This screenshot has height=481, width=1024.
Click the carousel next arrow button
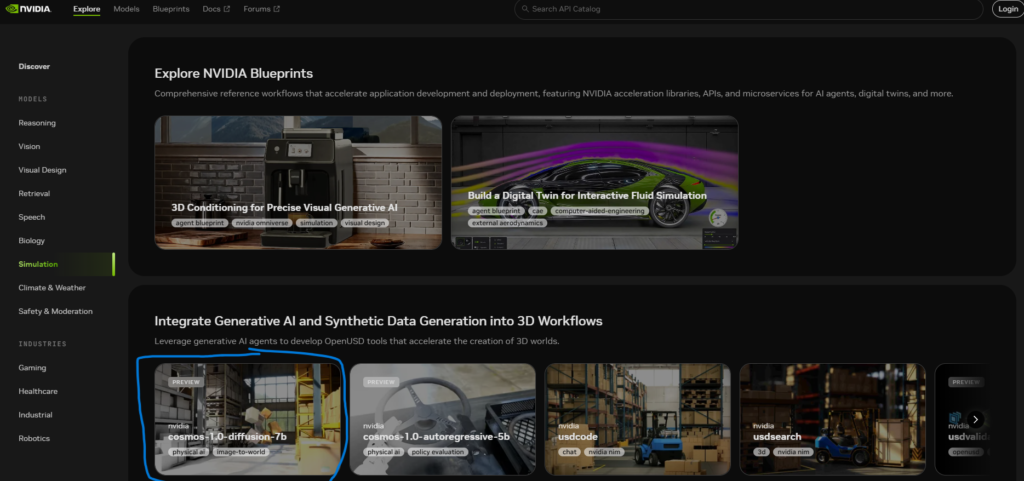pos(976,419)
